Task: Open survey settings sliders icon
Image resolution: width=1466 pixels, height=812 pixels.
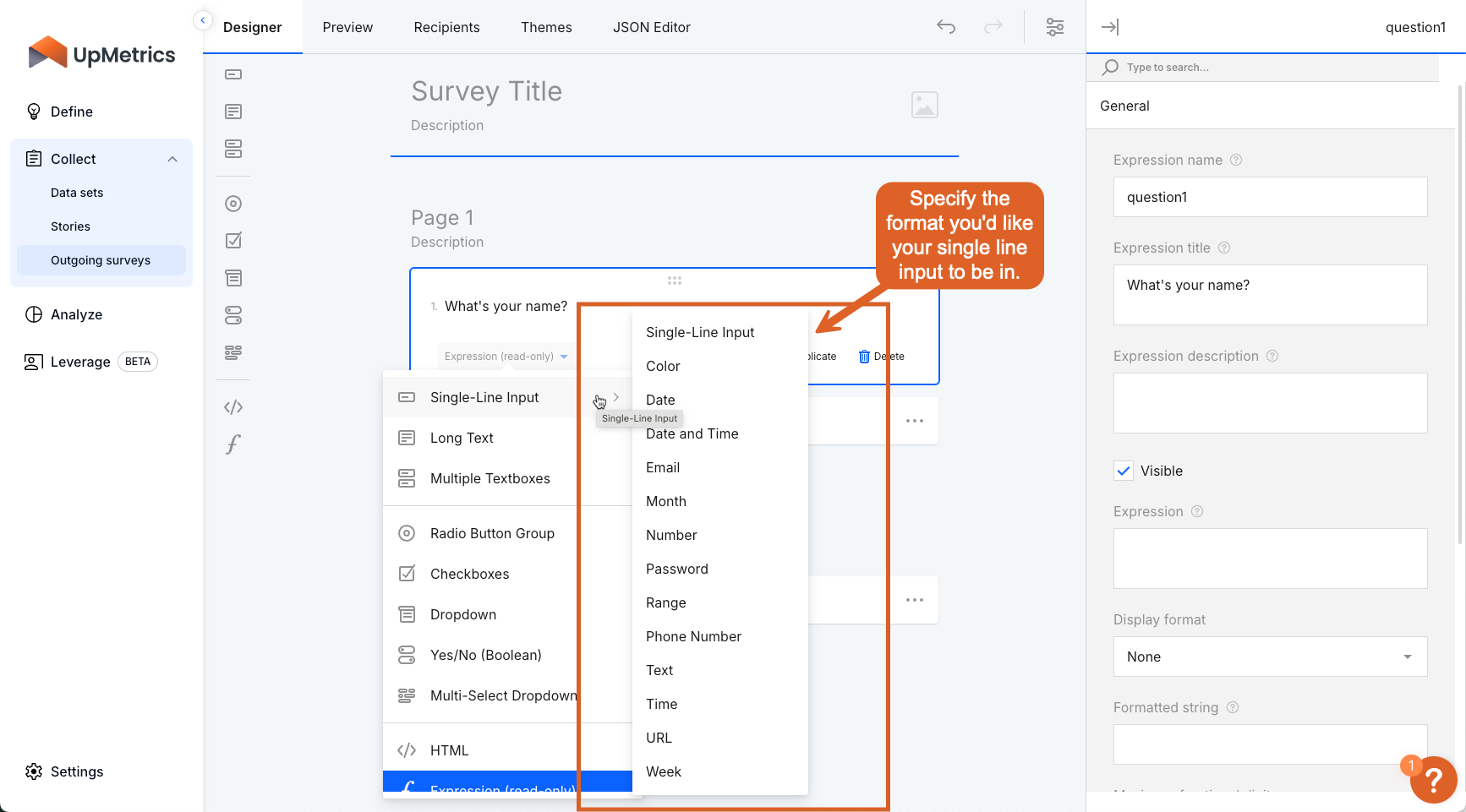Action: 1055,27
